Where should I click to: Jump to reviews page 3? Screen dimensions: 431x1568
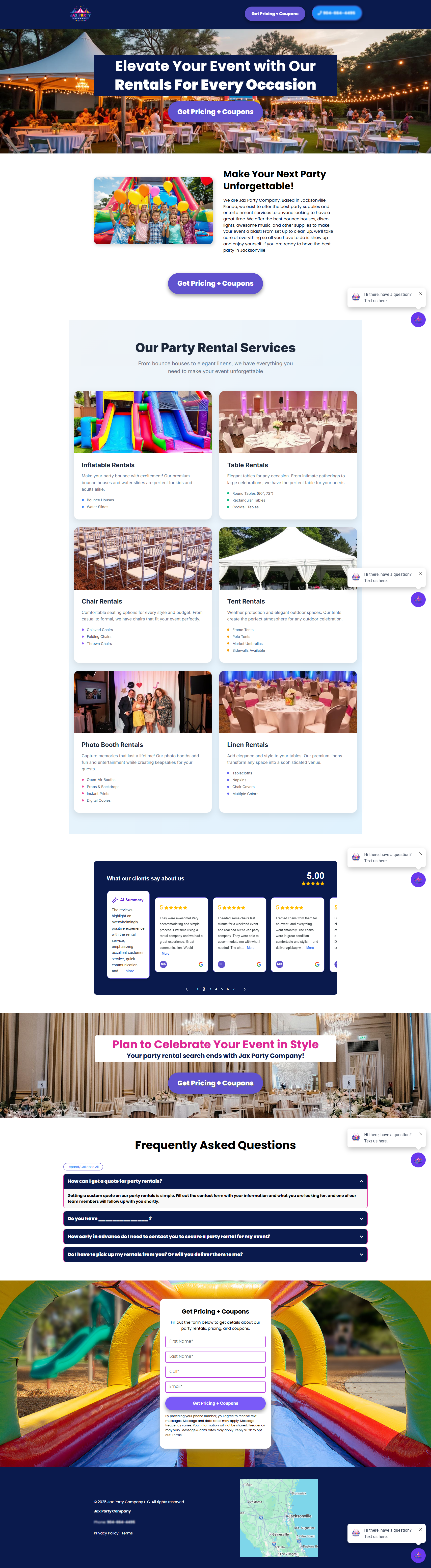tap(210, 989)
